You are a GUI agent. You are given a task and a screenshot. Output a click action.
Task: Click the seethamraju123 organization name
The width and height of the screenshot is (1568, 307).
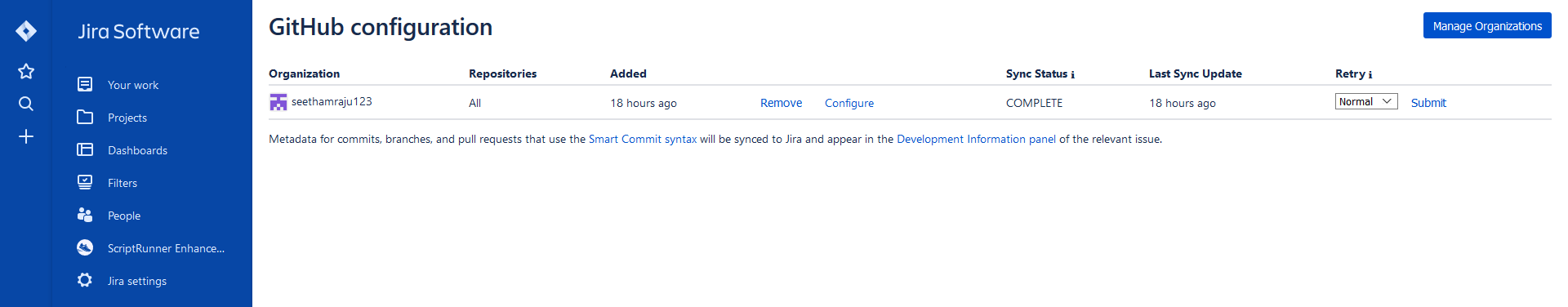pyautogui.click(x=332, y=101)
